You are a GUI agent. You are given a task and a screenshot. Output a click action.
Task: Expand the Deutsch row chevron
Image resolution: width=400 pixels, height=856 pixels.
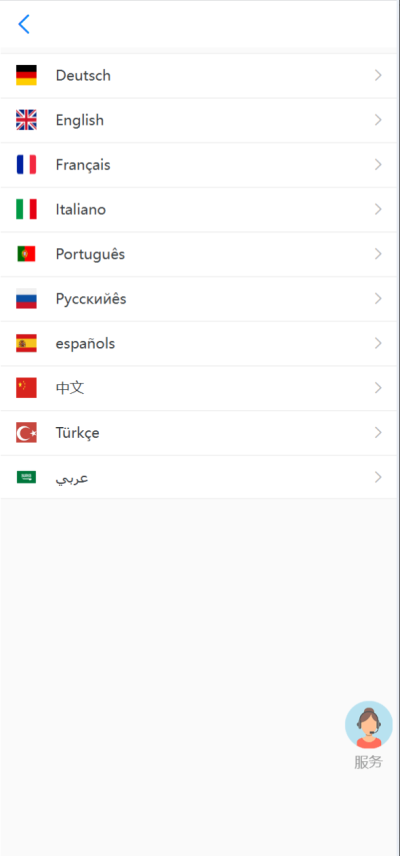[x=378, y=75]
